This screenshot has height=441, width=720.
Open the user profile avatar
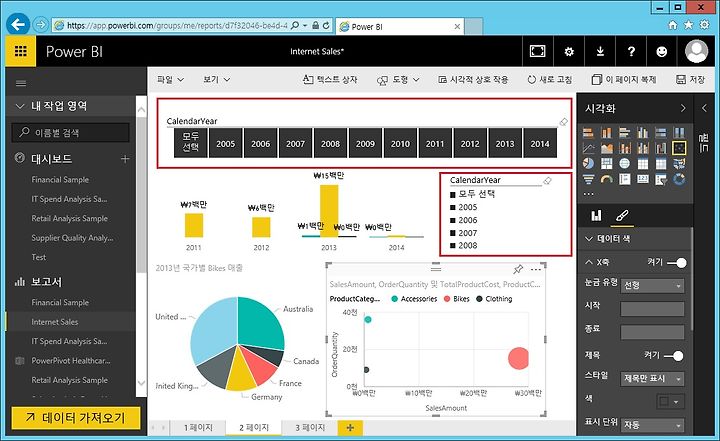[x=696, y=51]
